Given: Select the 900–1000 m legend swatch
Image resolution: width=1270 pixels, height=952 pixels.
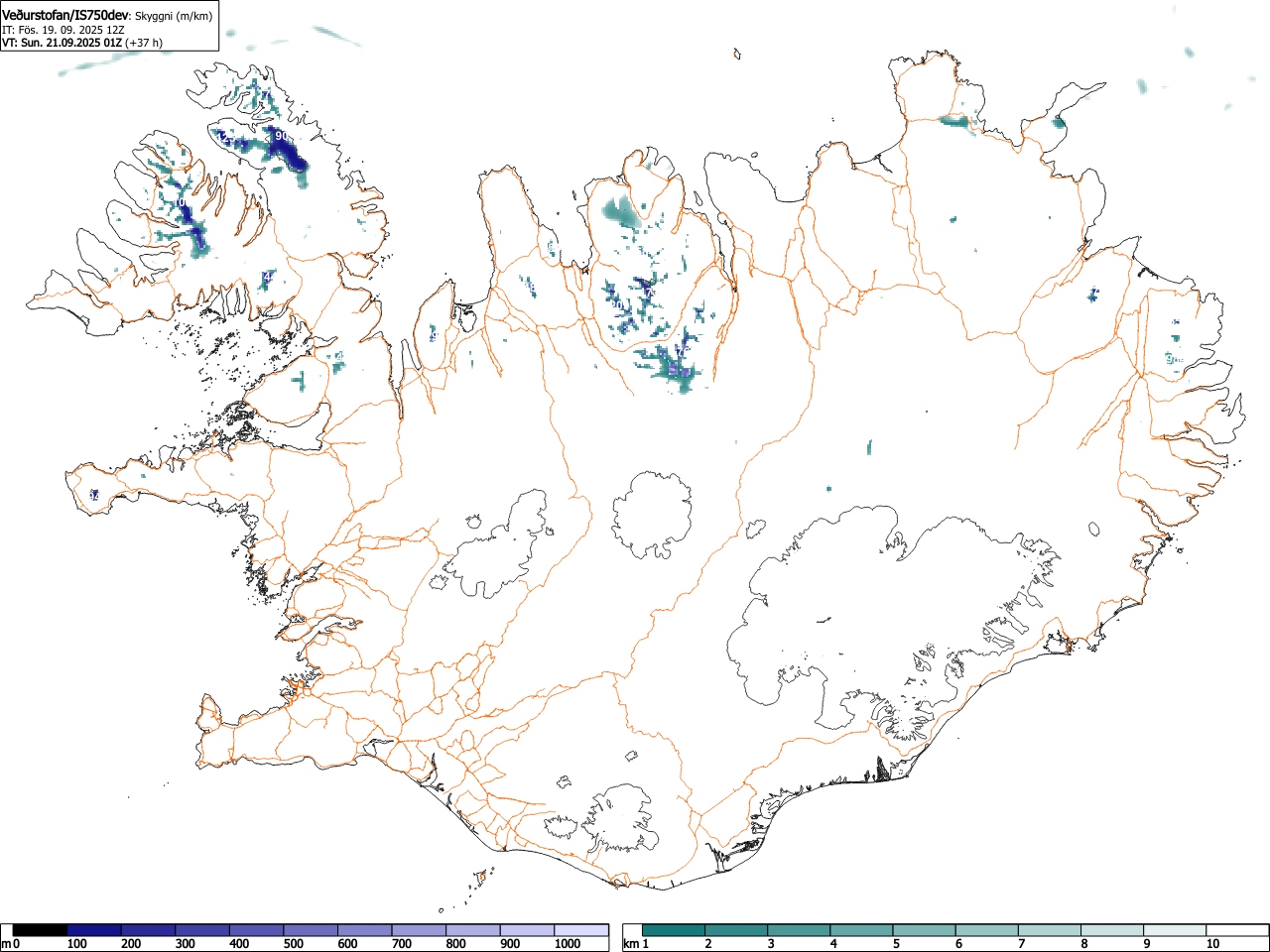Looking at the screenshot, I should [x=526, y=930].
